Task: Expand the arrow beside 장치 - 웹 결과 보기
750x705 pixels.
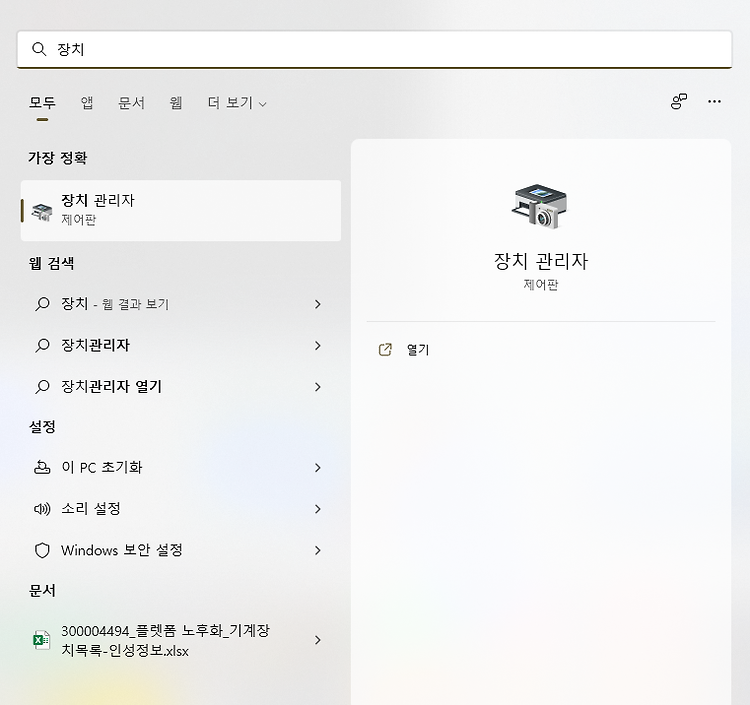Action: click(318, 304)
